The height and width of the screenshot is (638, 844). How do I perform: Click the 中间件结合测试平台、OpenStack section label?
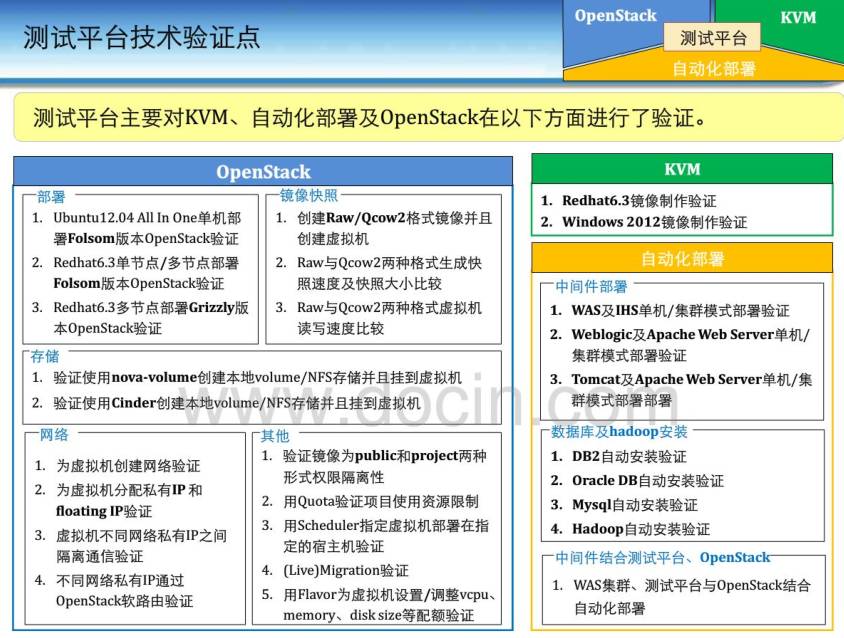click(663, 557)
